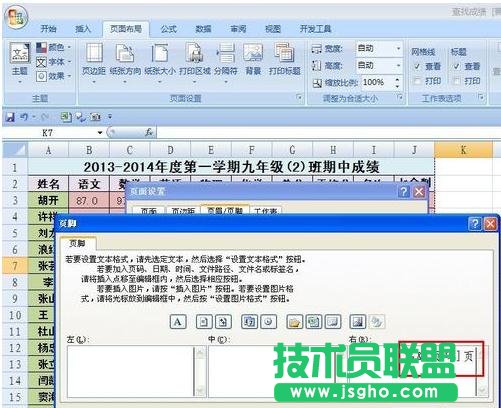The width and height of the screenshot is (501, 408).
Task: Click the insert file name button
Action: [314, 322]
